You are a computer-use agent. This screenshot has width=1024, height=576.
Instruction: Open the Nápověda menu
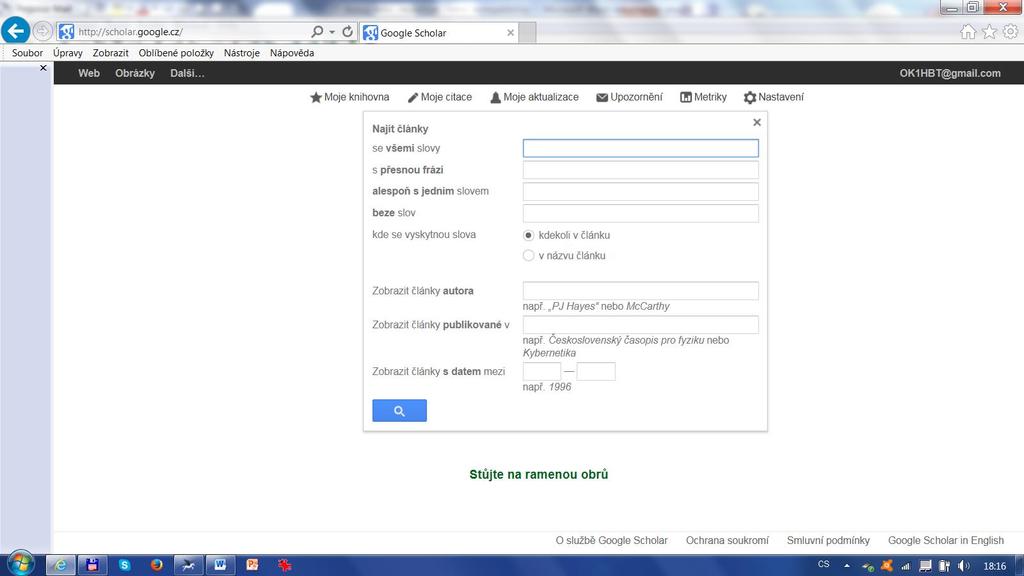292,53
